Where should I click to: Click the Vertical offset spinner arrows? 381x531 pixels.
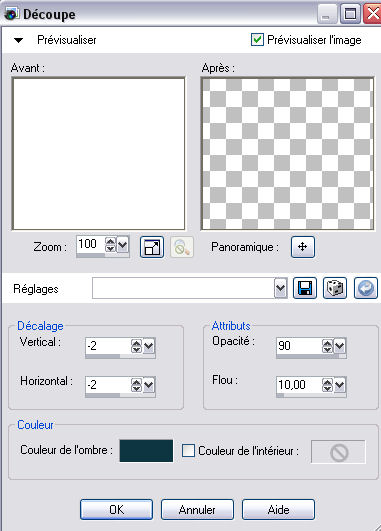[x=136, y=346]
